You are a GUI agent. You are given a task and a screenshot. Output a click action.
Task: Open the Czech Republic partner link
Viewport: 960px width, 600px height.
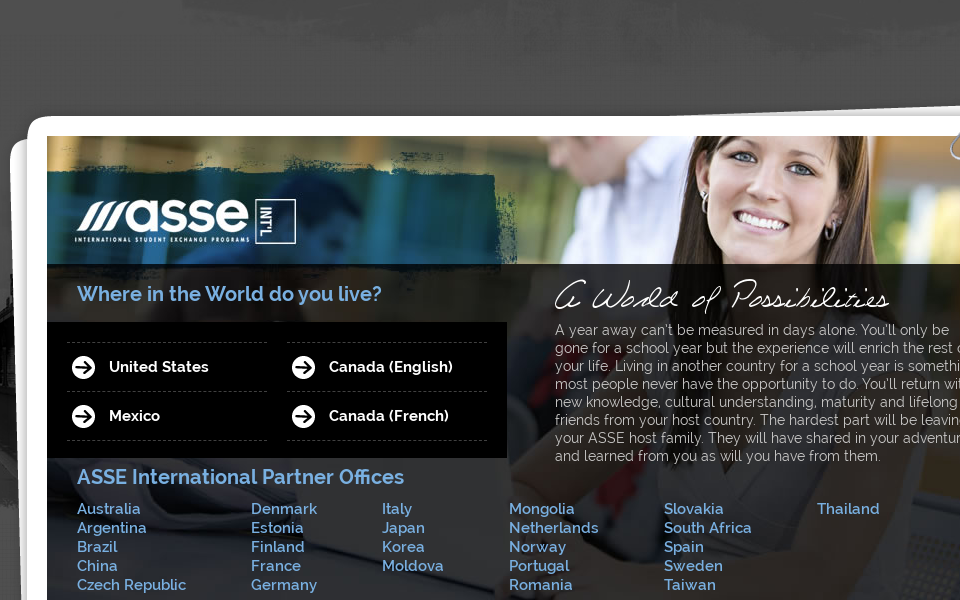click(131, 585)
